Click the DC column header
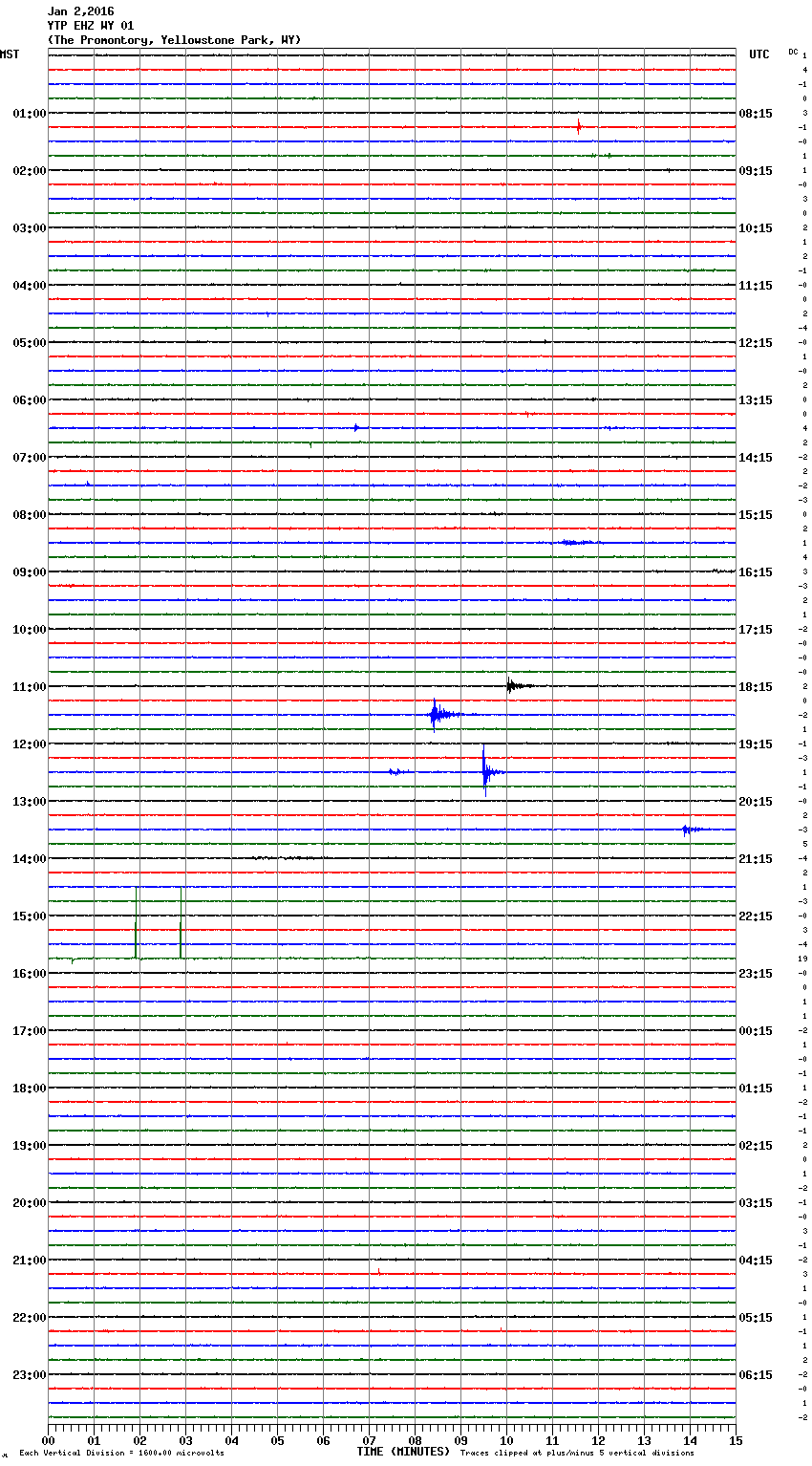Image resolution: width=812 pixels, height=1466 pixels. point(793,52)
